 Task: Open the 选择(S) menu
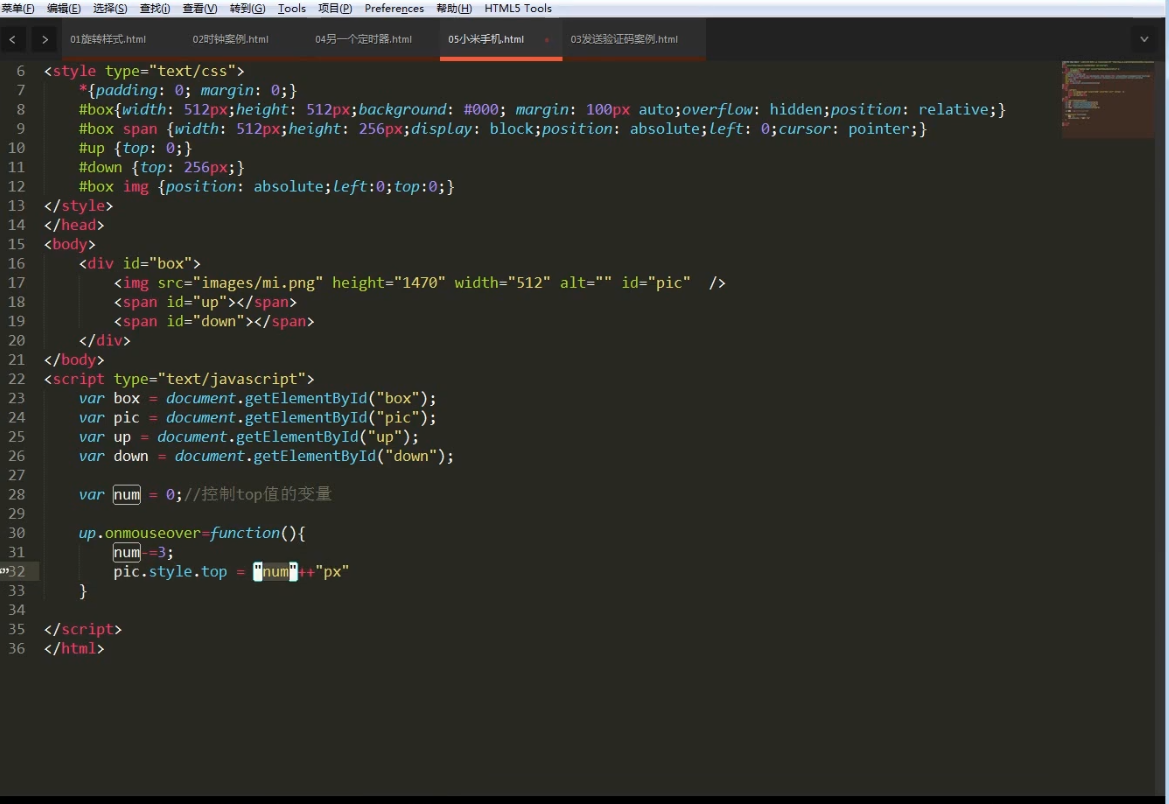(110, 8)
